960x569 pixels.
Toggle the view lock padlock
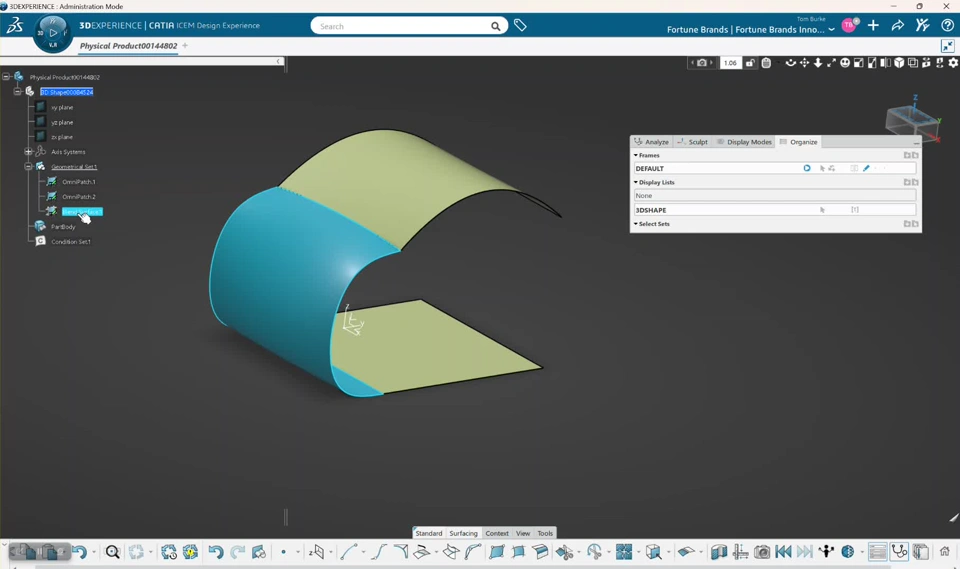[x=750, y=63]
